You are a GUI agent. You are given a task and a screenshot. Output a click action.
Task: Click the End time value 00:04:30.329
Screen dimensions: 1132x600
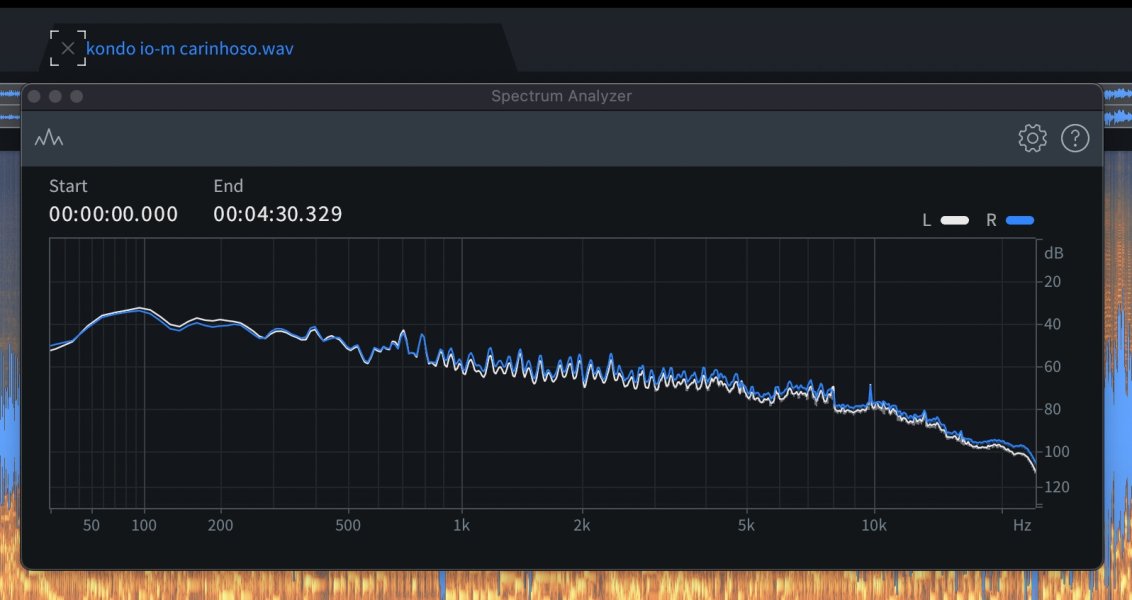tap(278, 214)
